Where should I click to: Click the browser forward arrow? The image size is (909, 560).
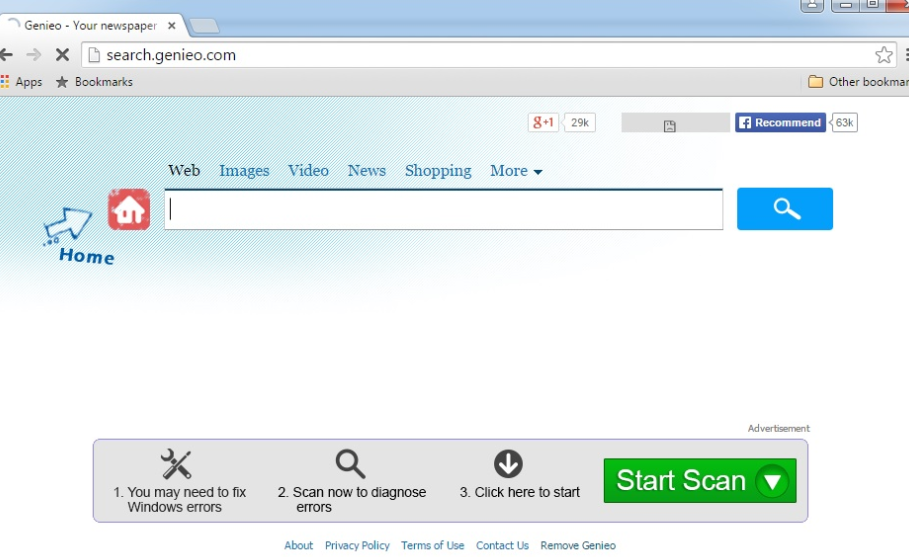pyautogui.click(x=34, y=55)
